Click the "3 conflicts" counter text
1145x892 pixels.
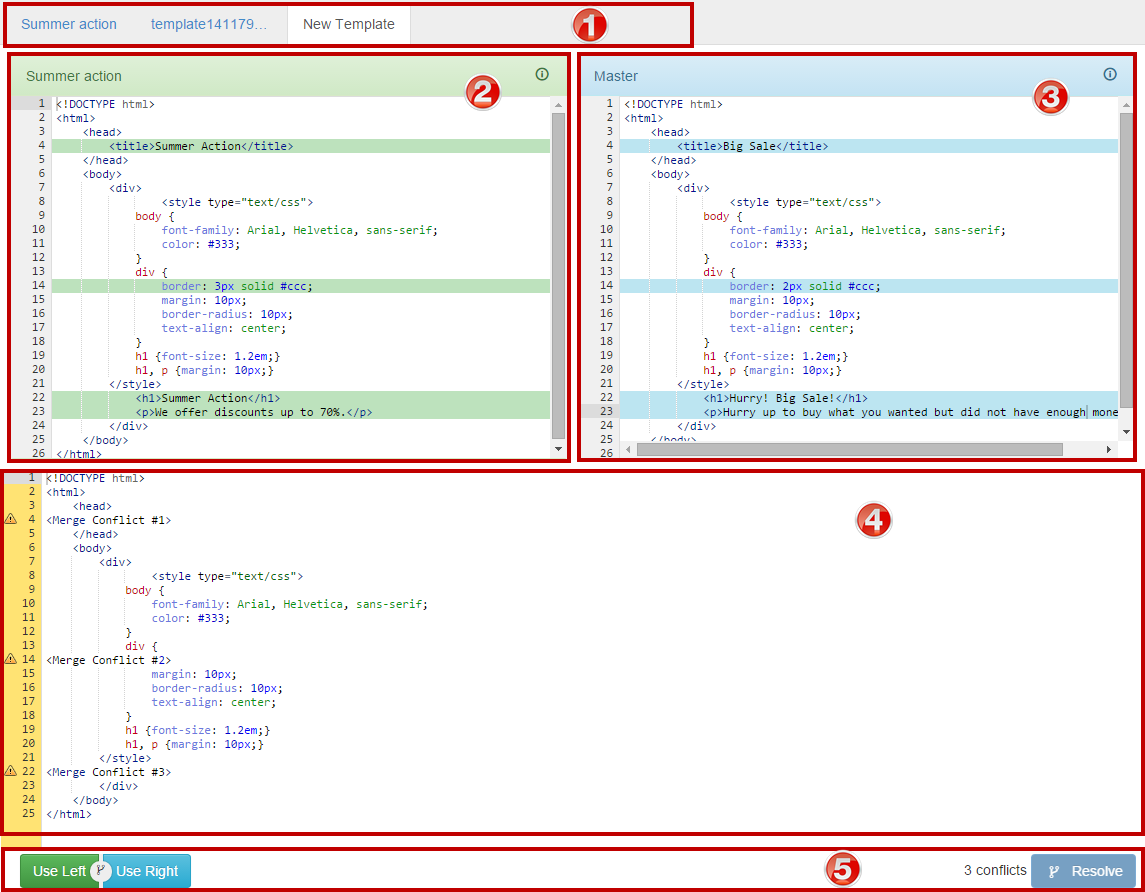click(x=995, y=870)
